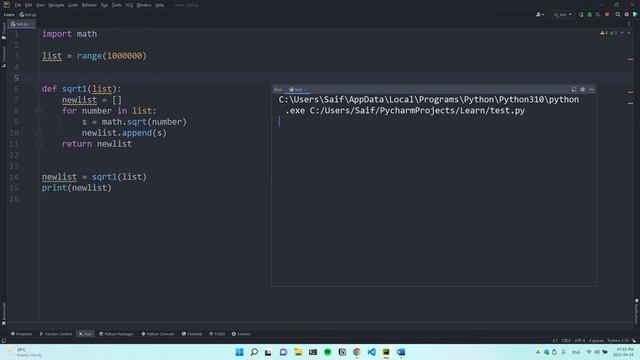Viewport: 640px width, 360px height.
Task: Click the green JetBrains toolbox icon
Action: [x=635, y=15]
